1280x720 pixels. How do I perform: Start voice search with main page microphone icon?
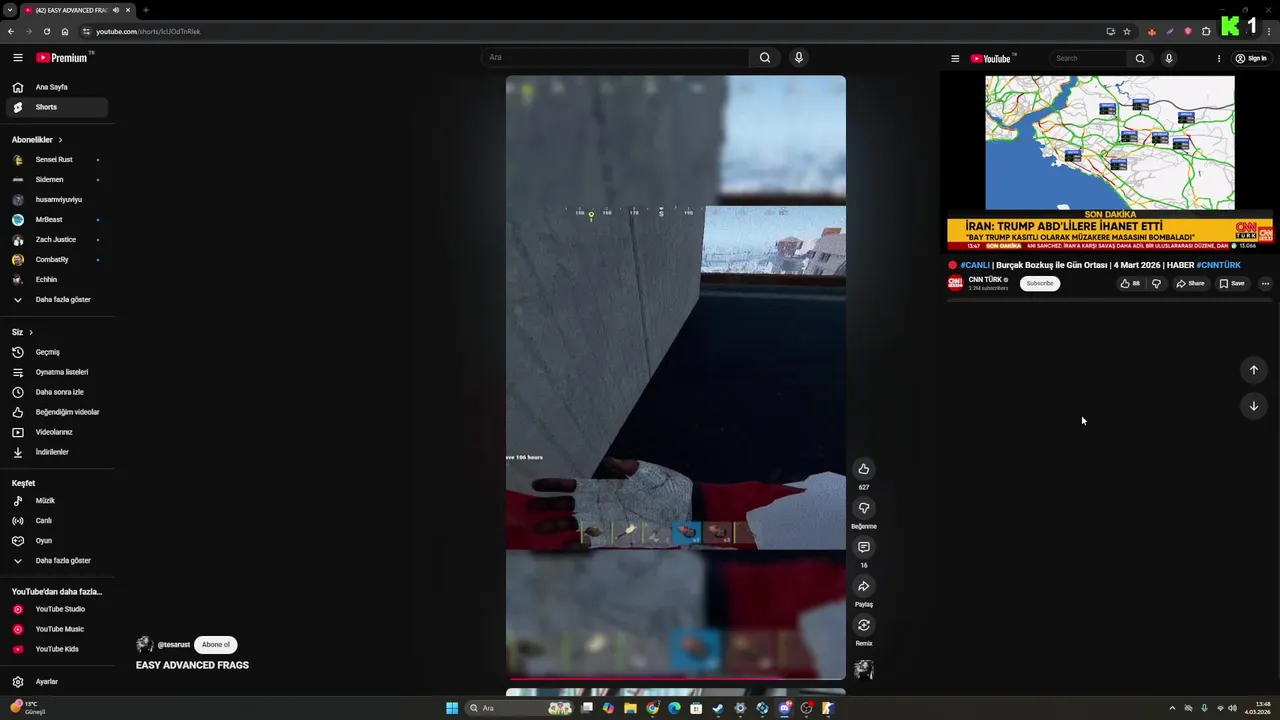tap(798, 58)
